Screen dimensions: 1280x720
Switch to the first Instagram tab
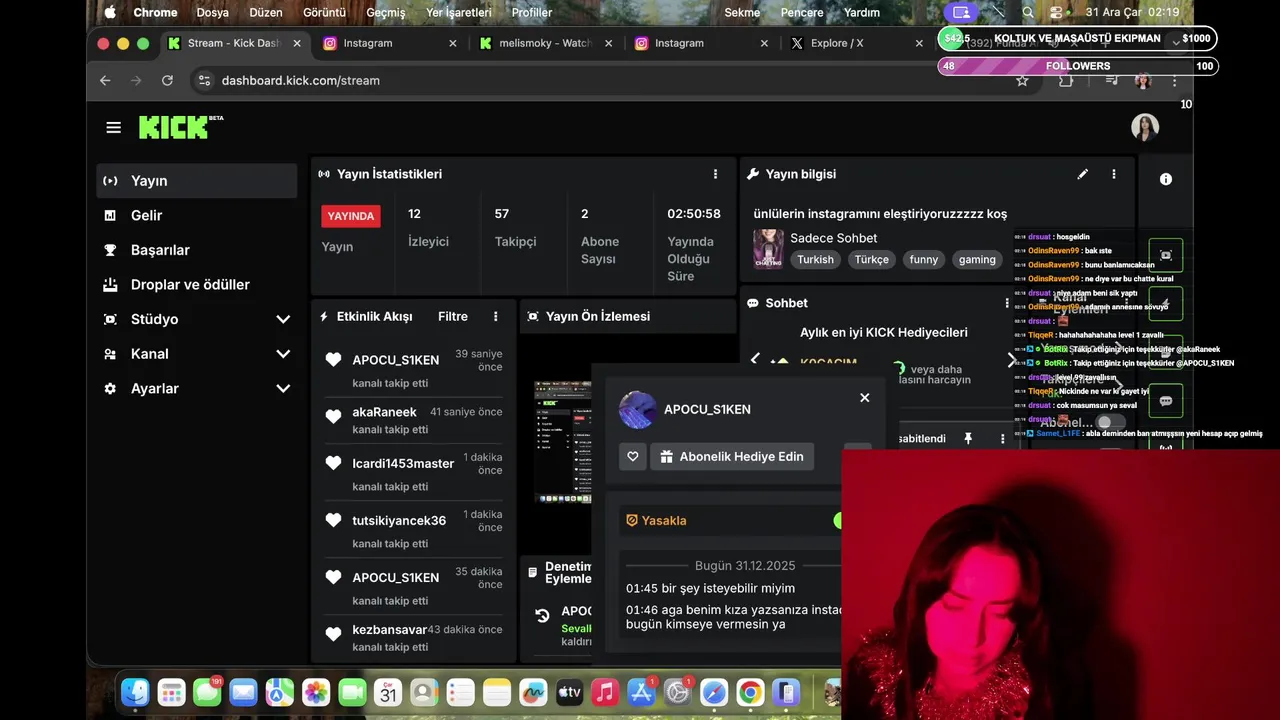[389, 43]
